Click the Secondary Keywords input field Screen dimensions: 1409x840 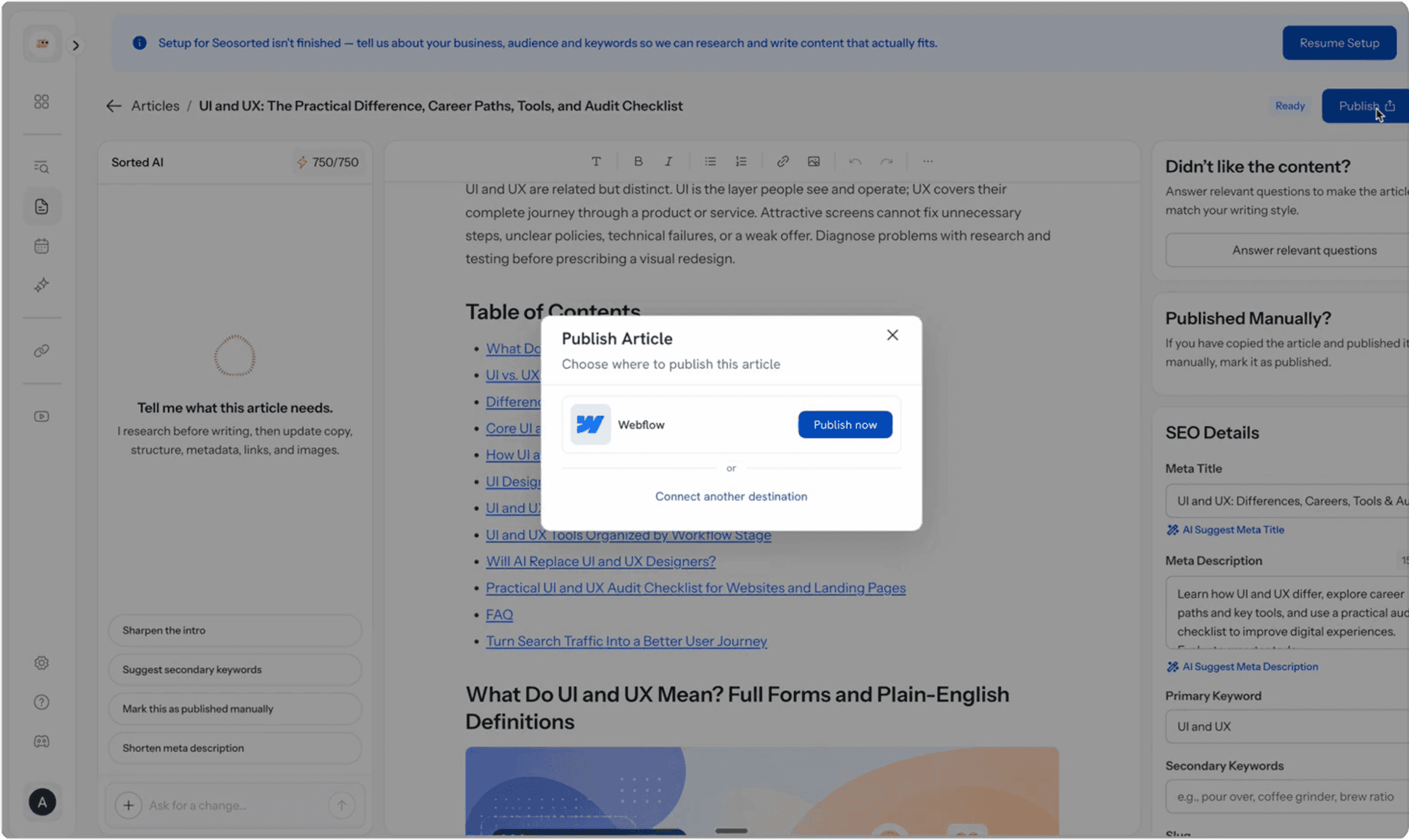point(1287,797)
